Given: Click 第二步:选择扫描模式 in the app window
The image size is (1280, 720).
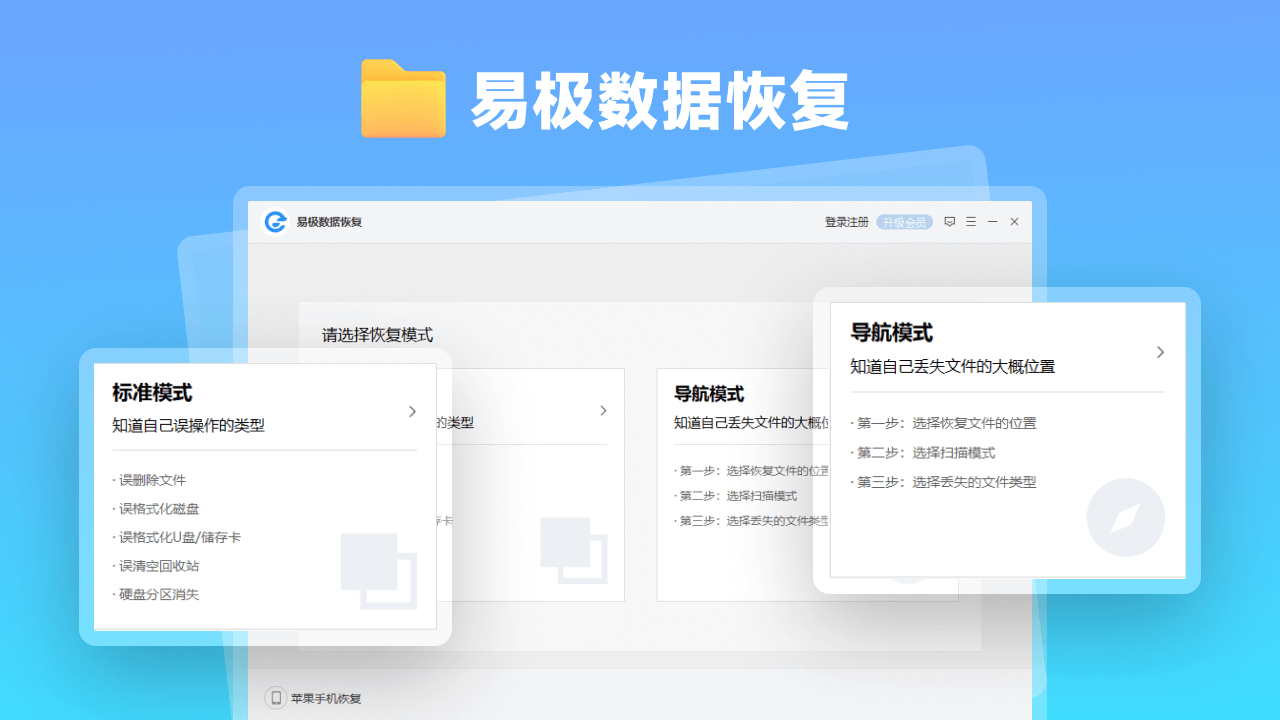Looking at the screenshot, I should pos(736,496).
